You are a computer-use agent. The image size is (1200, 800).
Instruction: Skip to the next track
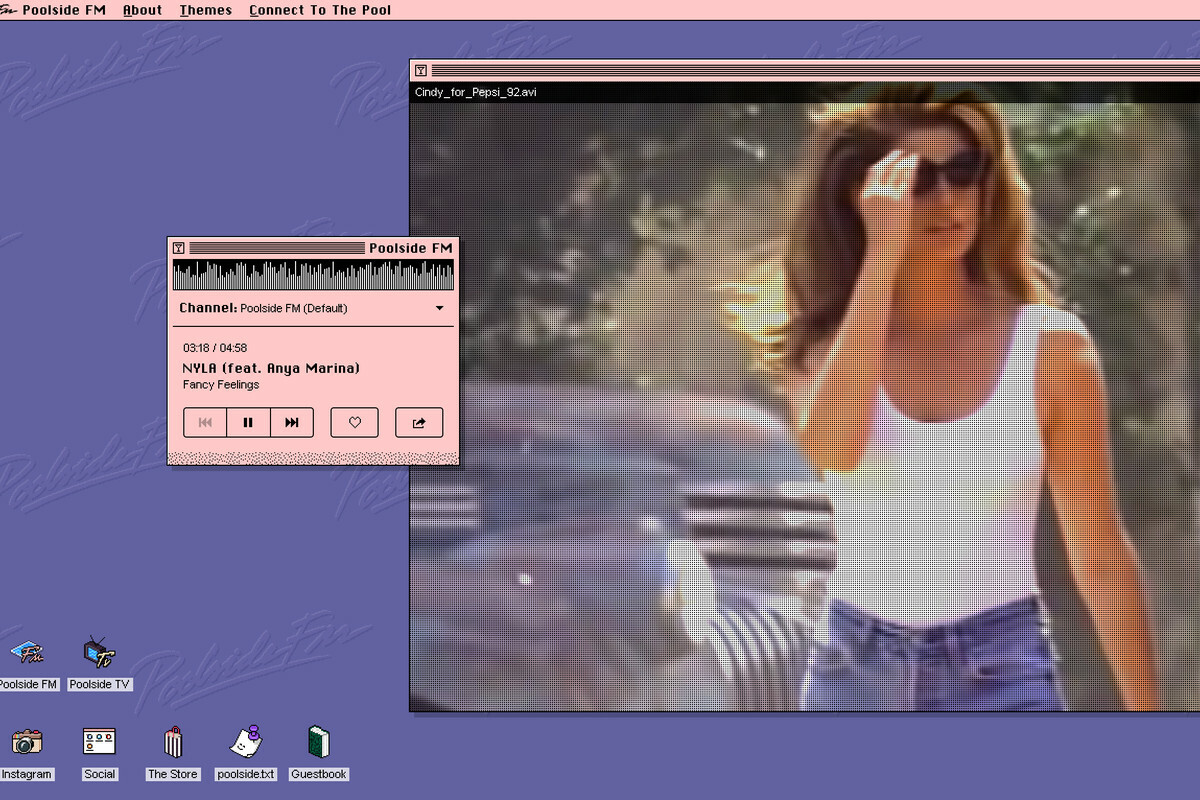[x=292, y=423]
